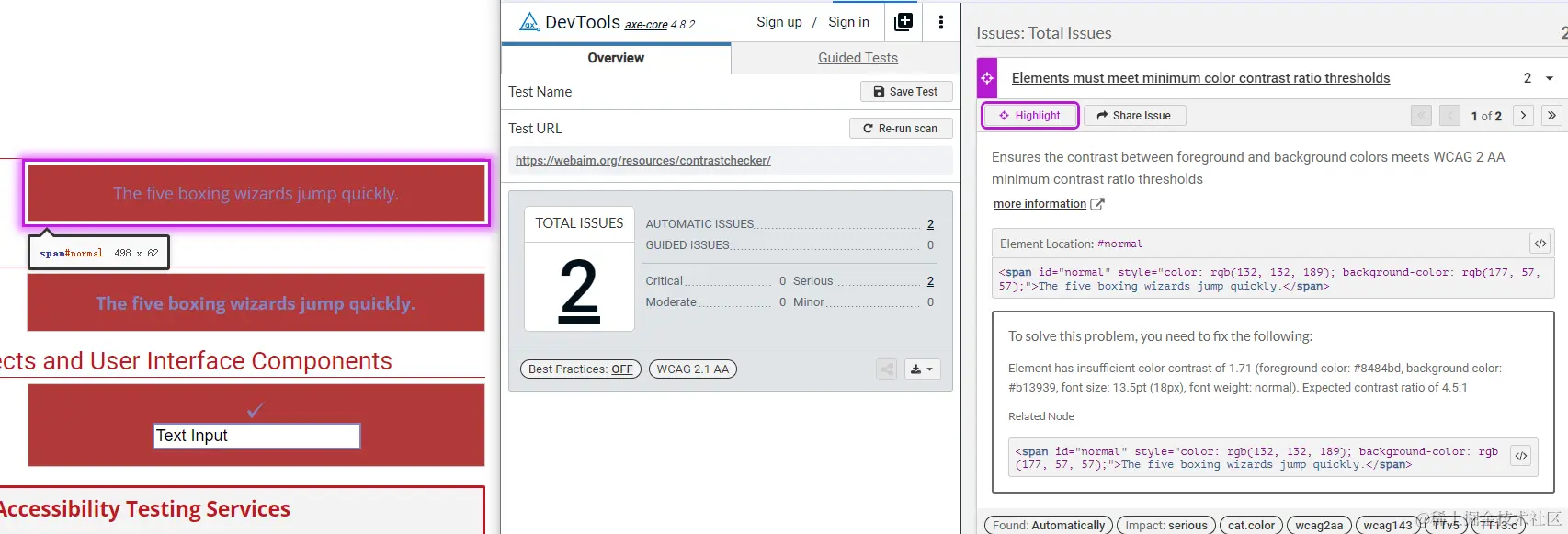Screen dimensions: 1568x534
Task: Click the Serious issues count
Action: (930, 281)
